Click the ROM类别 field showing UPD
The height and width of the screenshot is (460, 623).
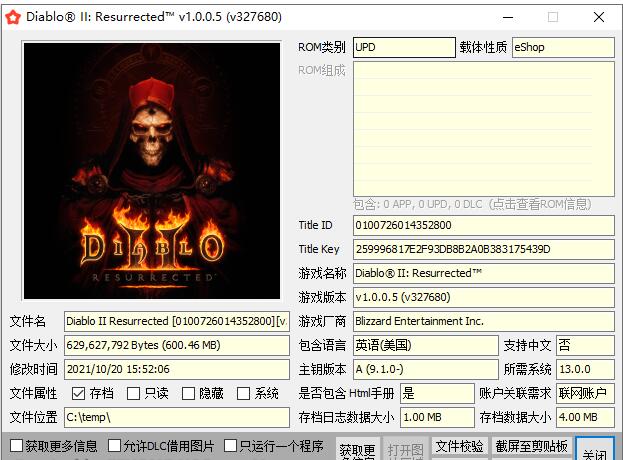coord(404,47)
